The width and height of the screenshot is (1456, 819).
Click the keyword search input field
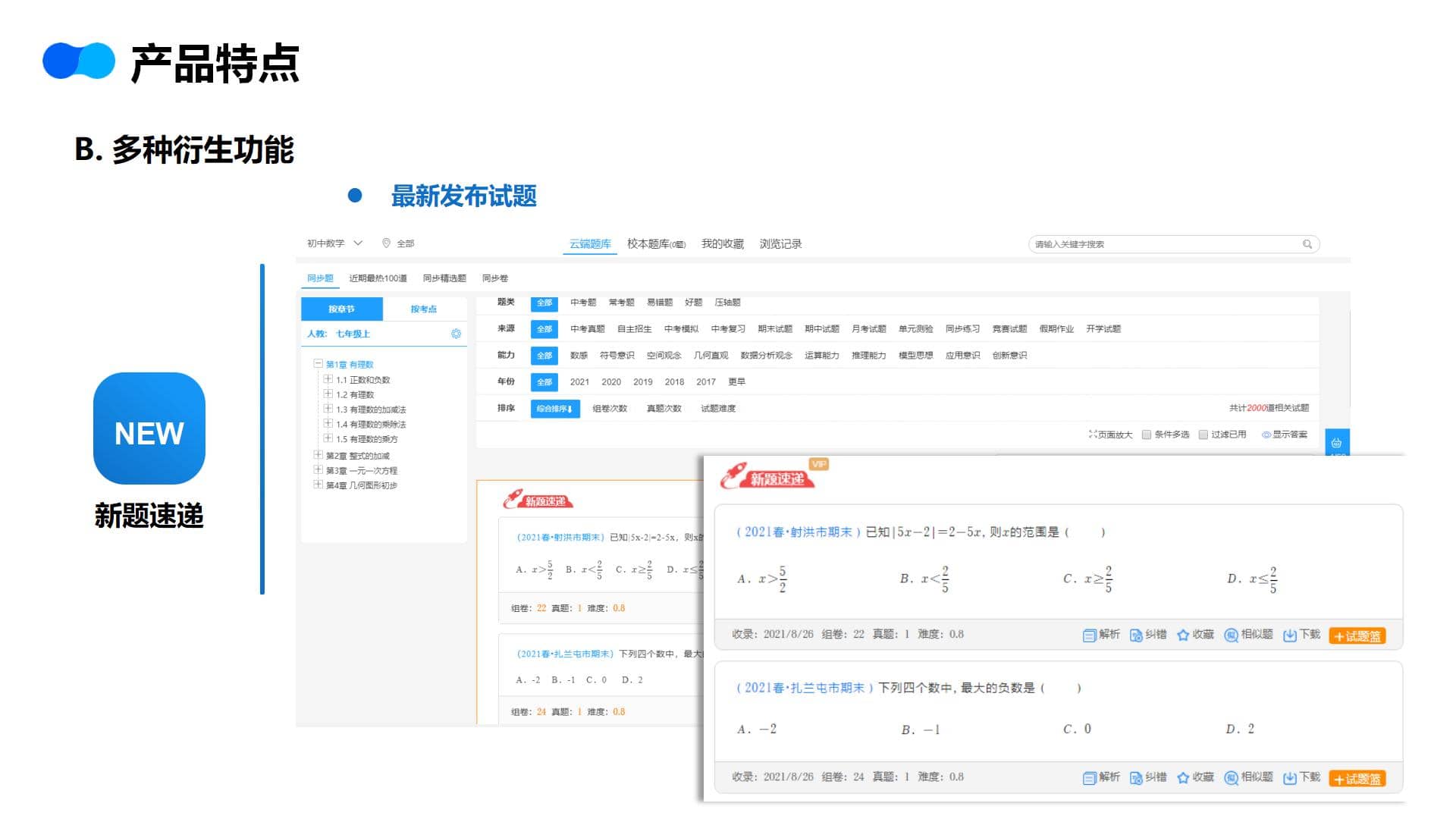1160,244
